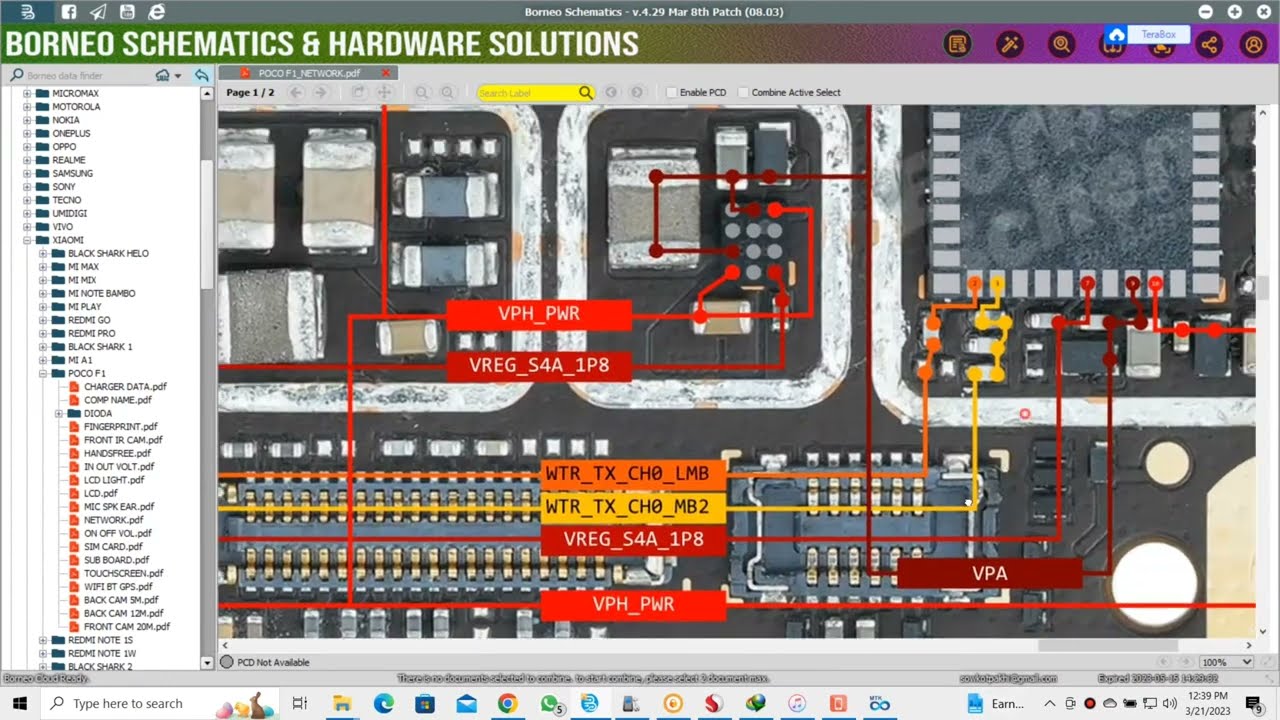
Task: Click the back arrow icon beside data finder
Action: (x=202, y=75)
